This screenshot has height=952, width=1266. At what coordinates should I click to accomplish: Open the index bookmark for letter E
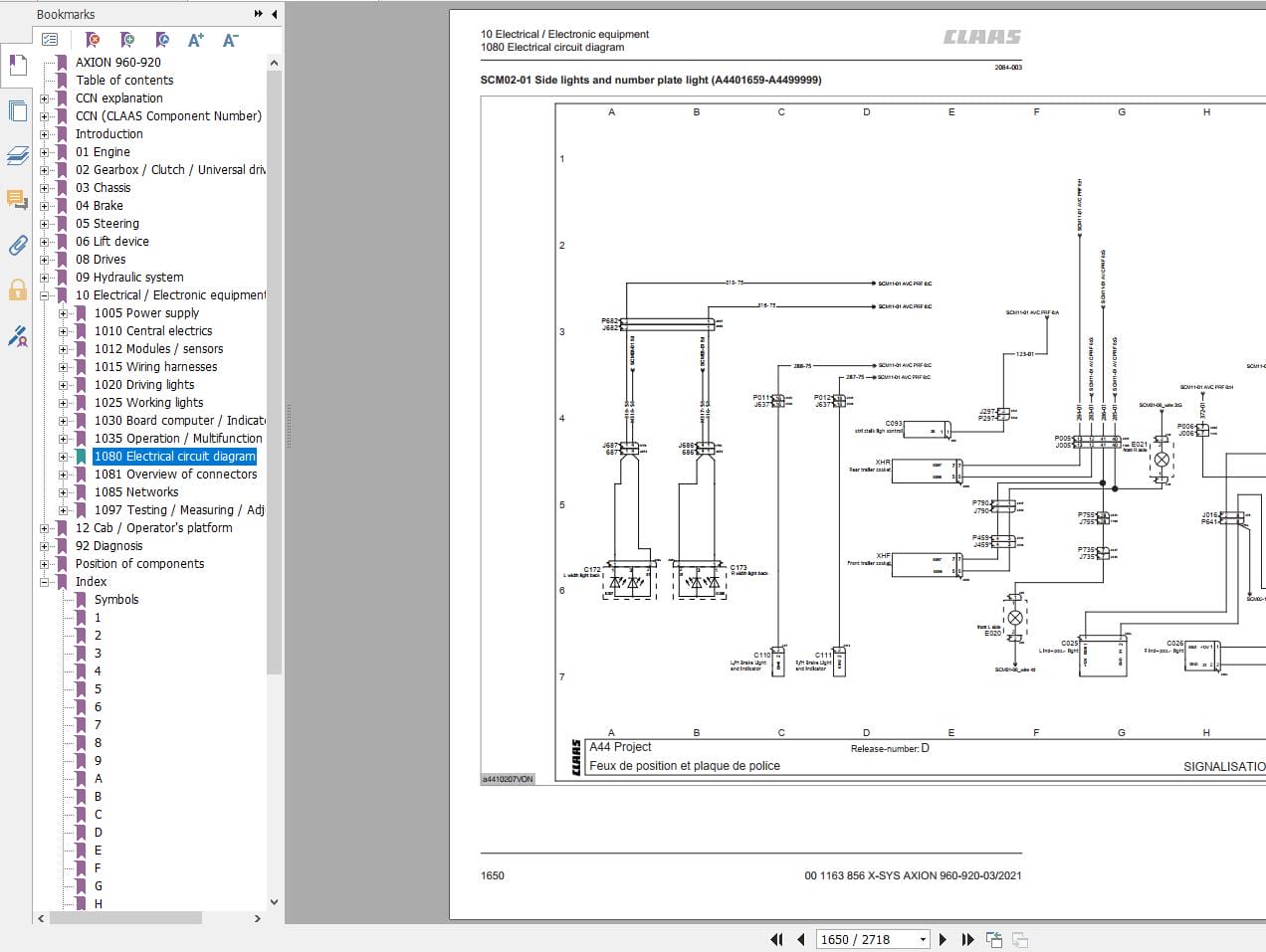coord(98,851)
